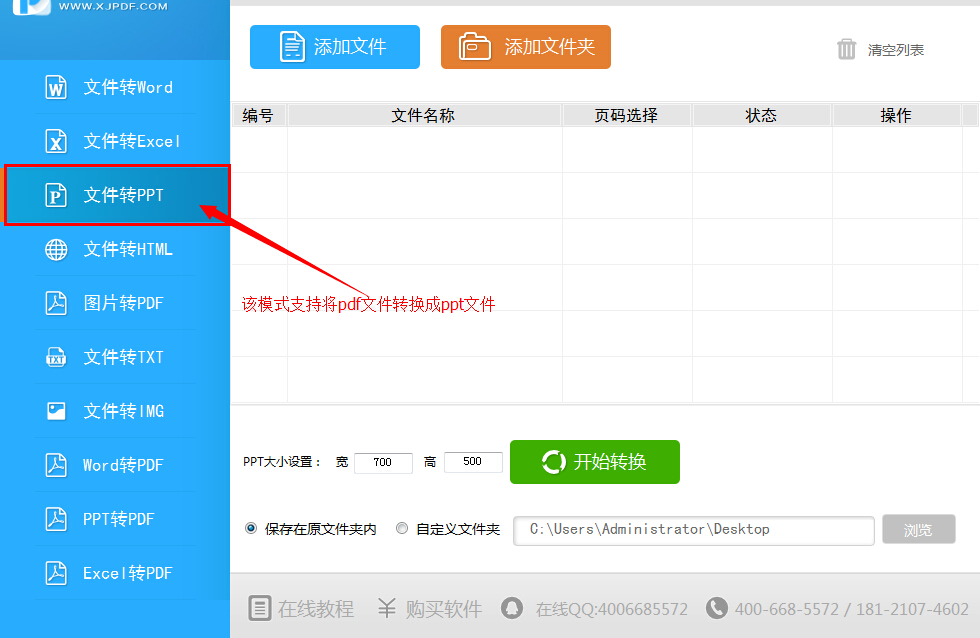The image size is (980, 638).
Task: Click the TXT file icon in sidebar
Action: tap(56, 357)
